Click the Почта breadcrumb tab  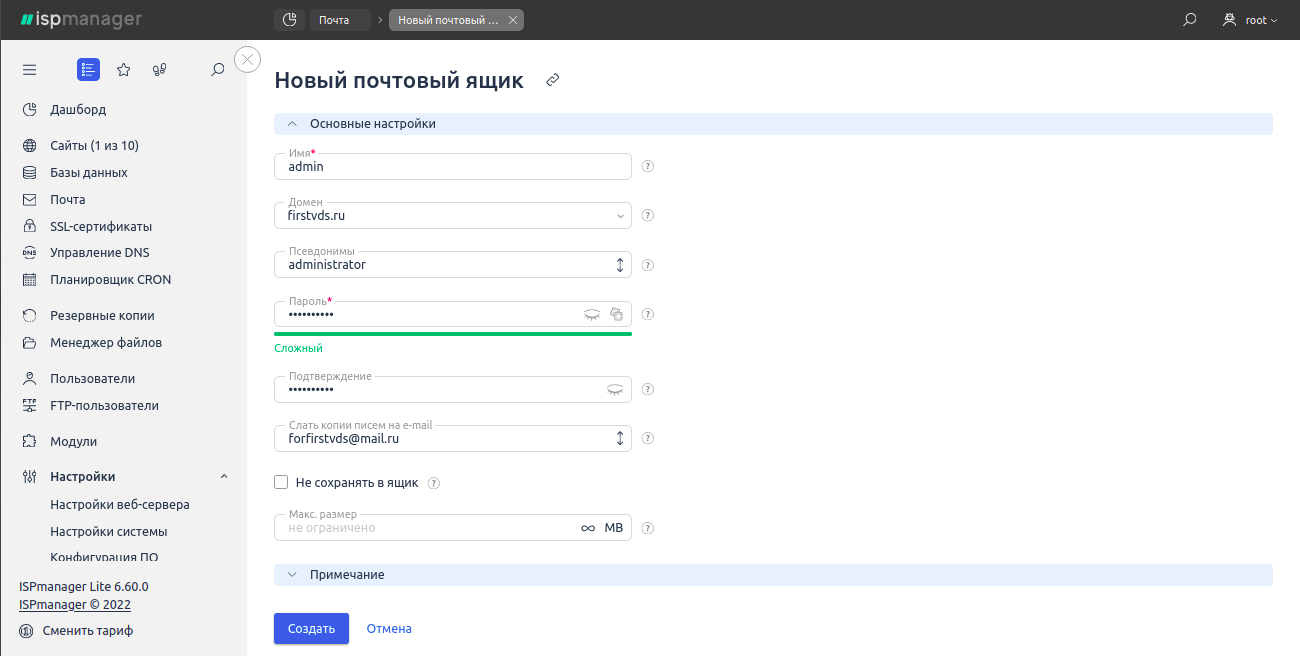click(339, 20)
